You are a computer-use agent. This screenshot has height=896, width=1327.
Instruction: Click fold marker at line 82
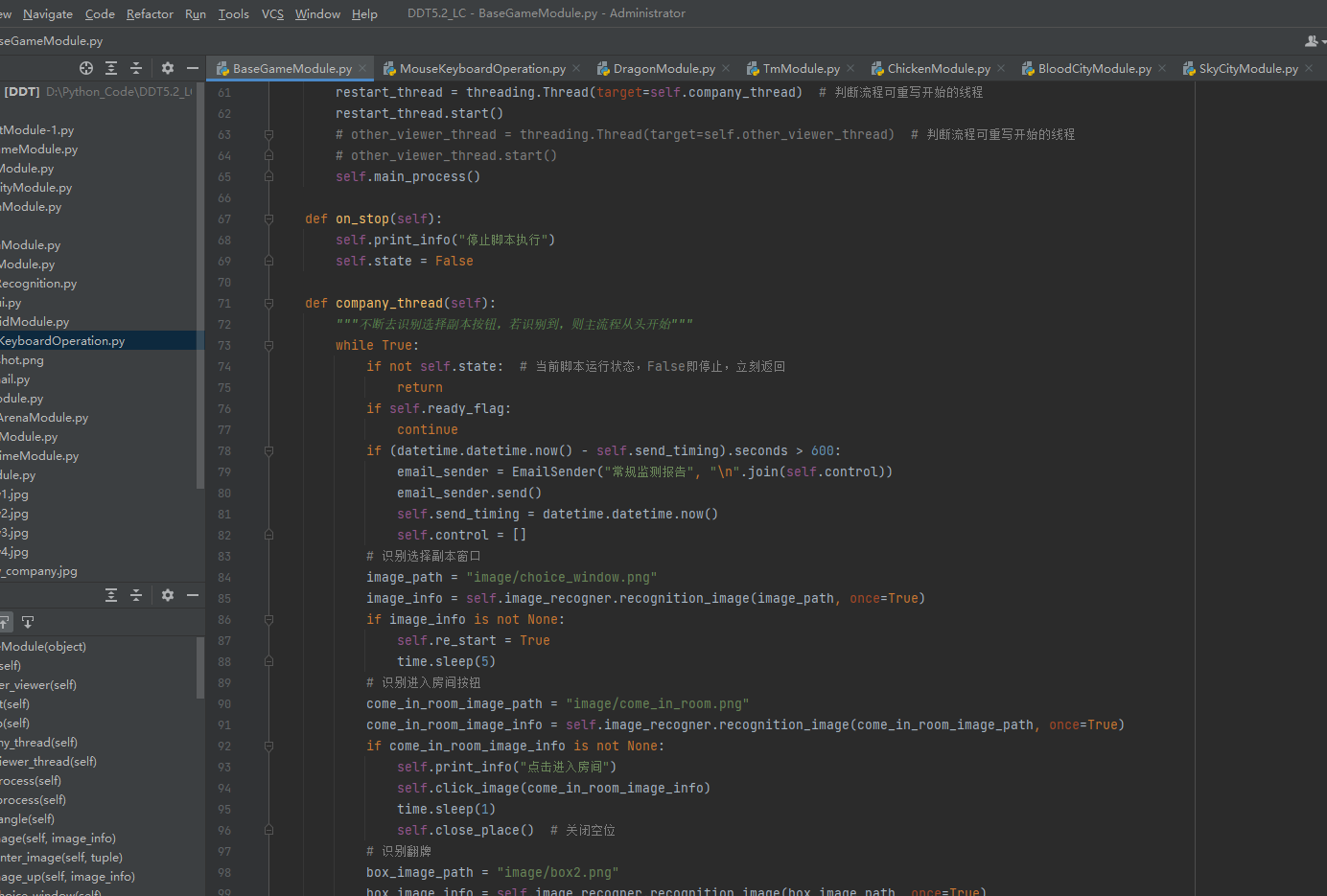pyautogui.click(x=268, y=536)
